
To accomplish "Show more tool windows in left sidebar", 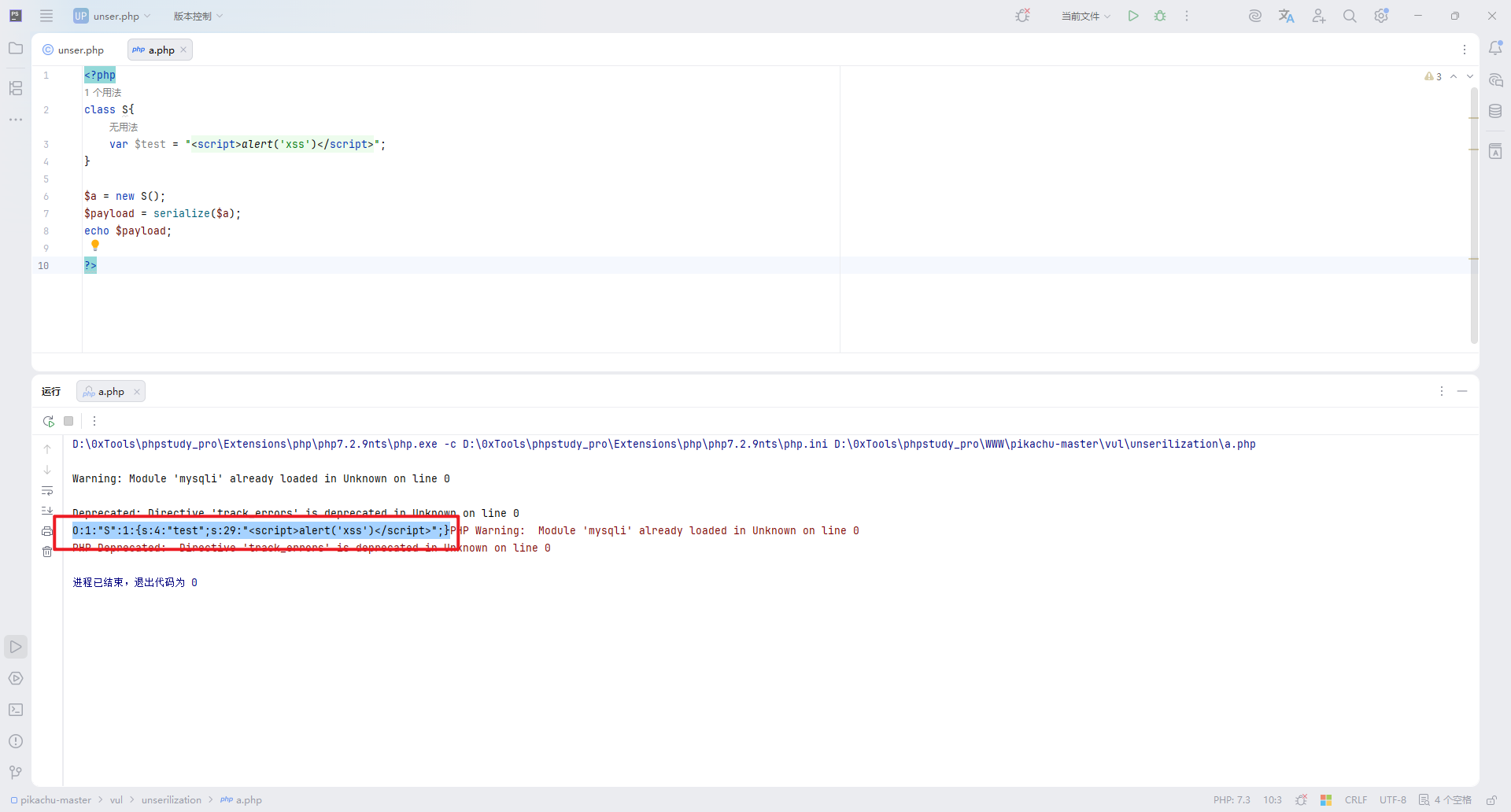I will (16, 120).
